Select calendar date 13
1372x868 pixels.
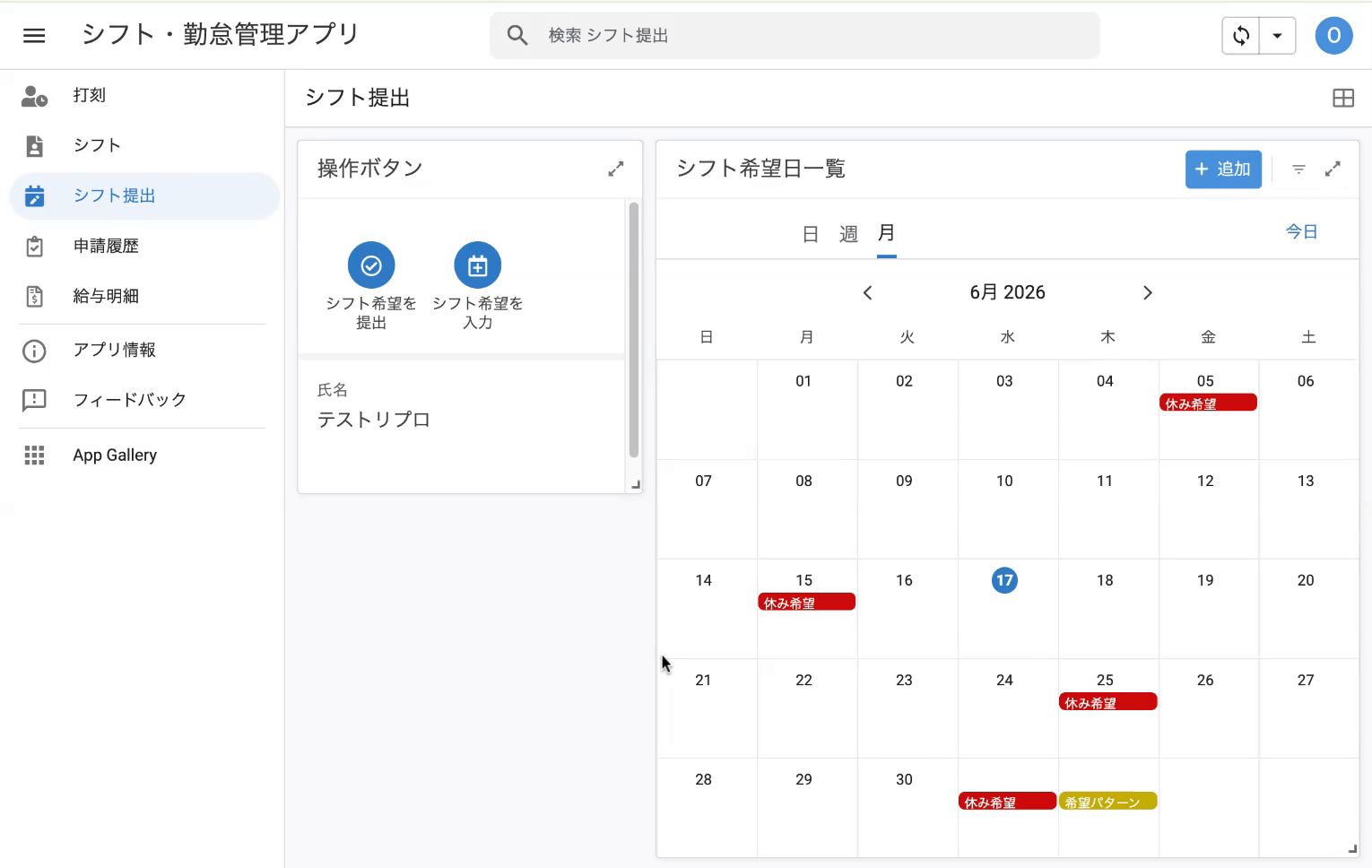coord(1306,481)
